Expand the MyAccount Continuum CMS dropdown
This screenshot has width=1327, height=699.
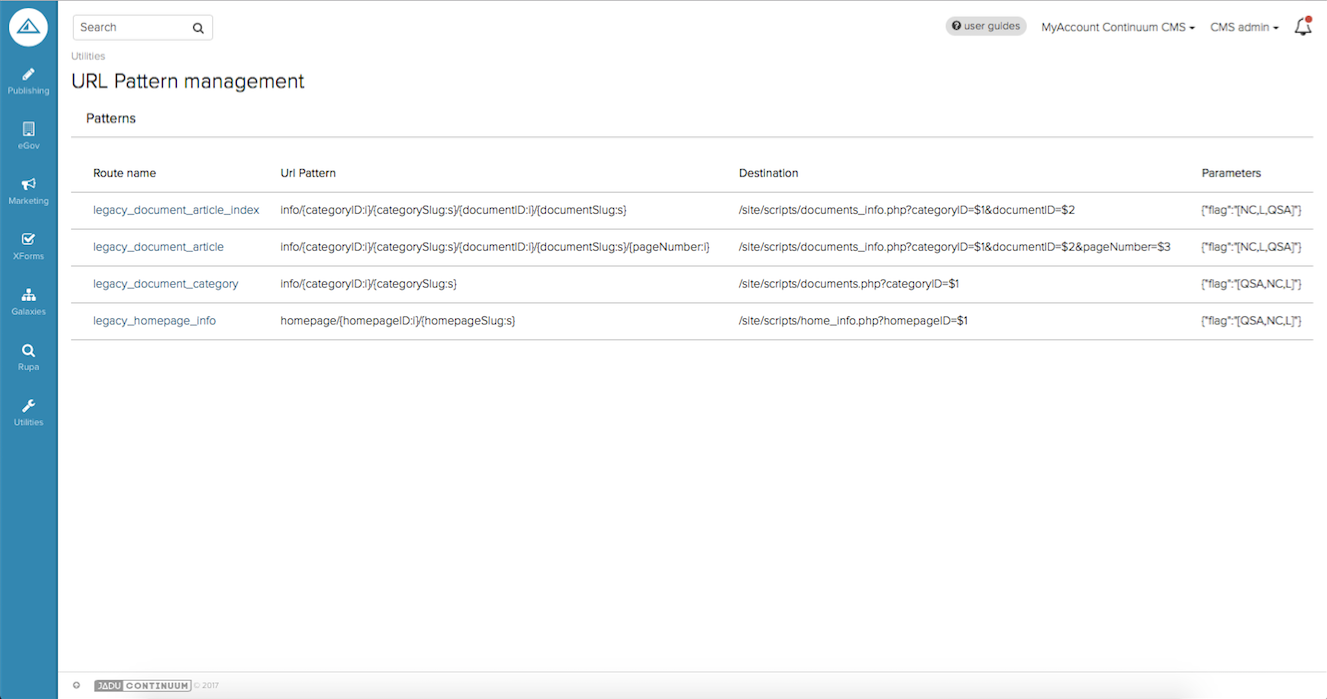point(1117,27)
